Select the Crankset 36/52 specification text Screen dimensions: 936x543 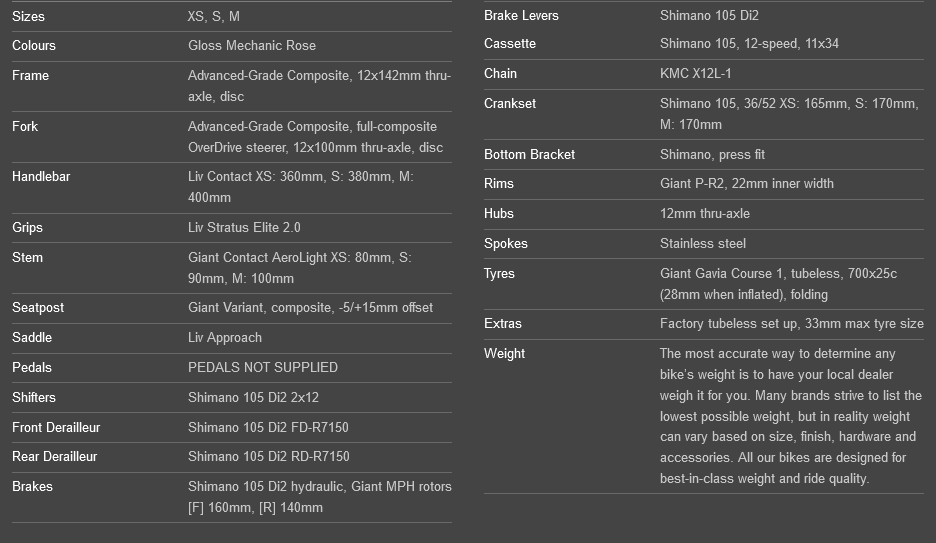point(789,114)
